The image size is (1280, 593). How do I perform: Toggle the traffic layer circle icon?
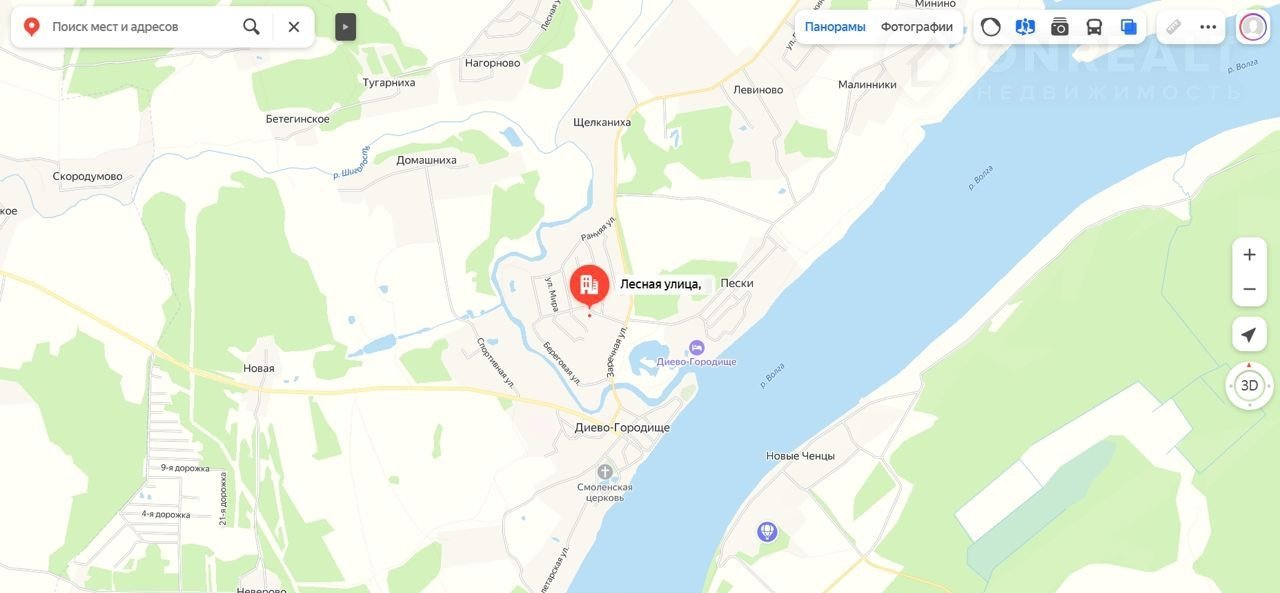[991, 27]
